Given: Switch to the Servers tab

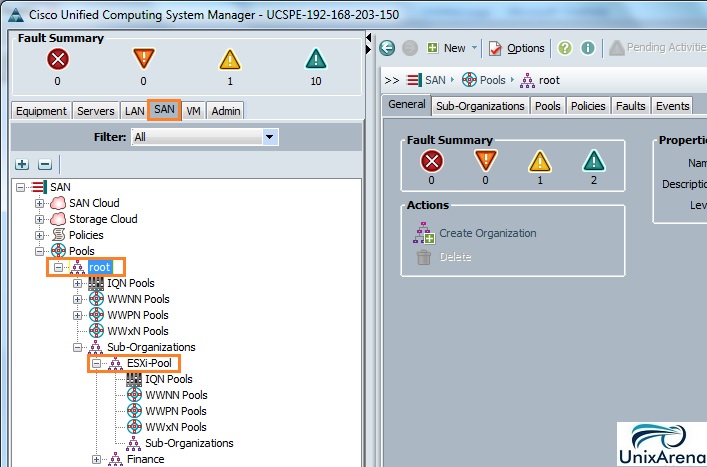Looking at the screenshot, I should tap(96, 111).
